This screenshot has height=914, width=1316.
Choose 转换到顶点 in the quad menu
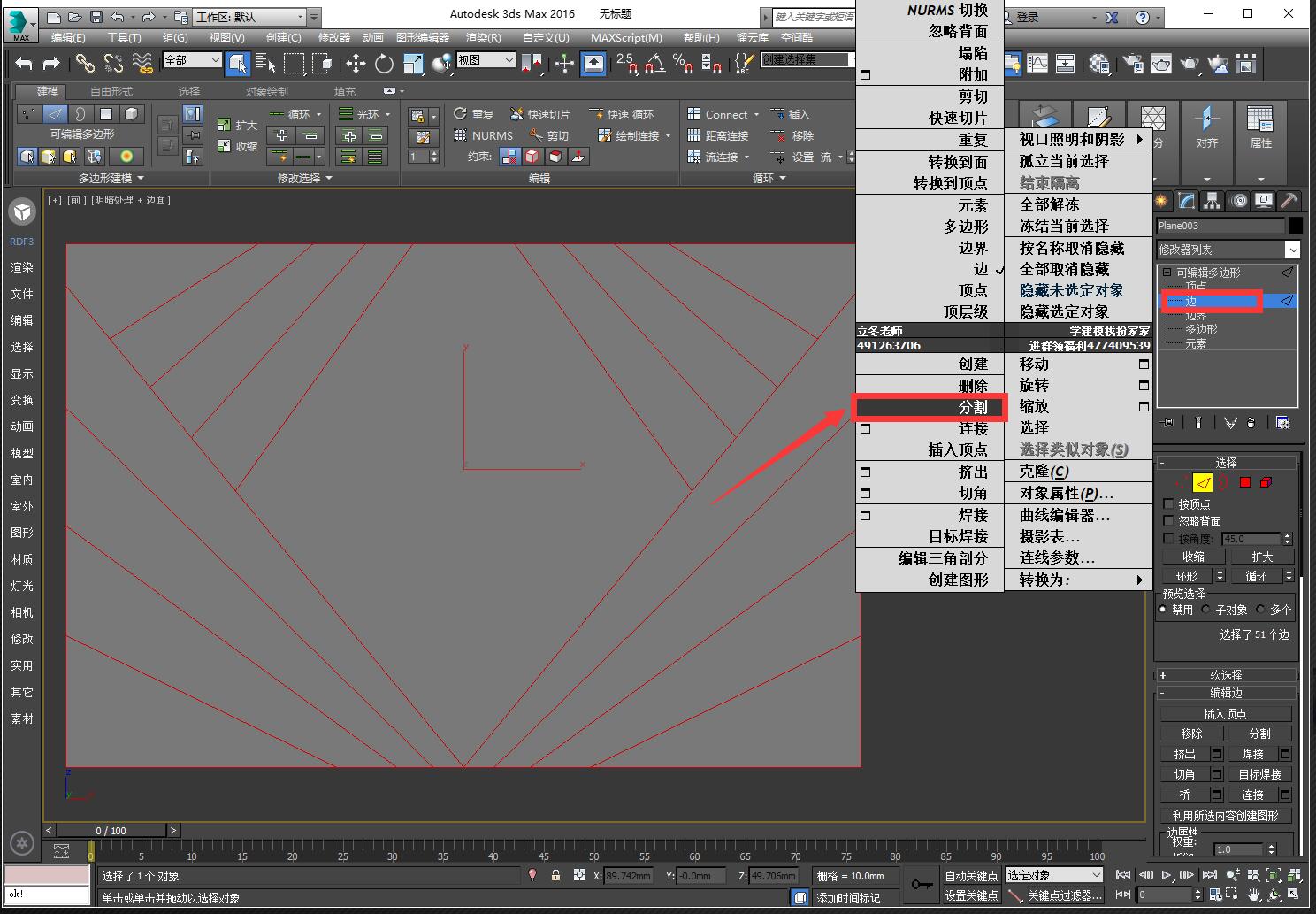pyautogui.click(x=930, y=183)
